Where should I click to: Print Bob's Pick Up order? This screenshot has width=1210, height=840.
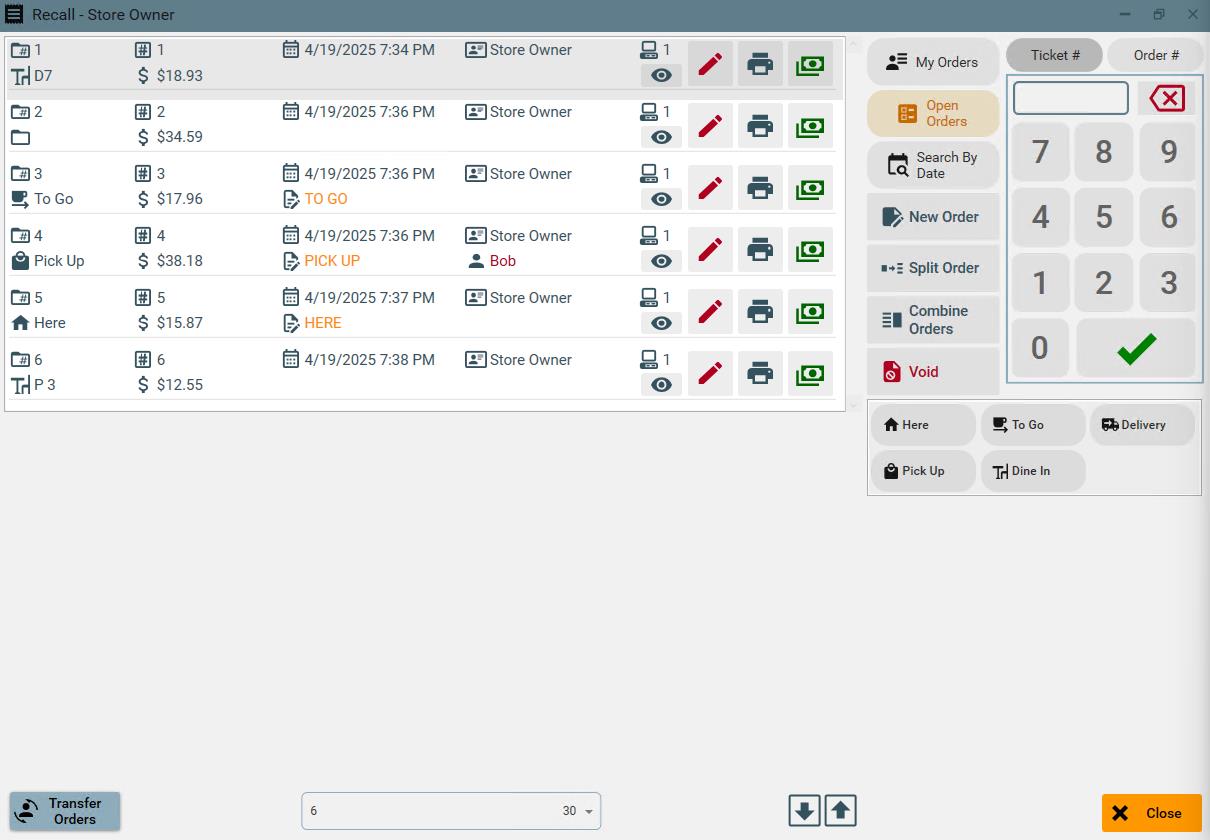[760, 250]
